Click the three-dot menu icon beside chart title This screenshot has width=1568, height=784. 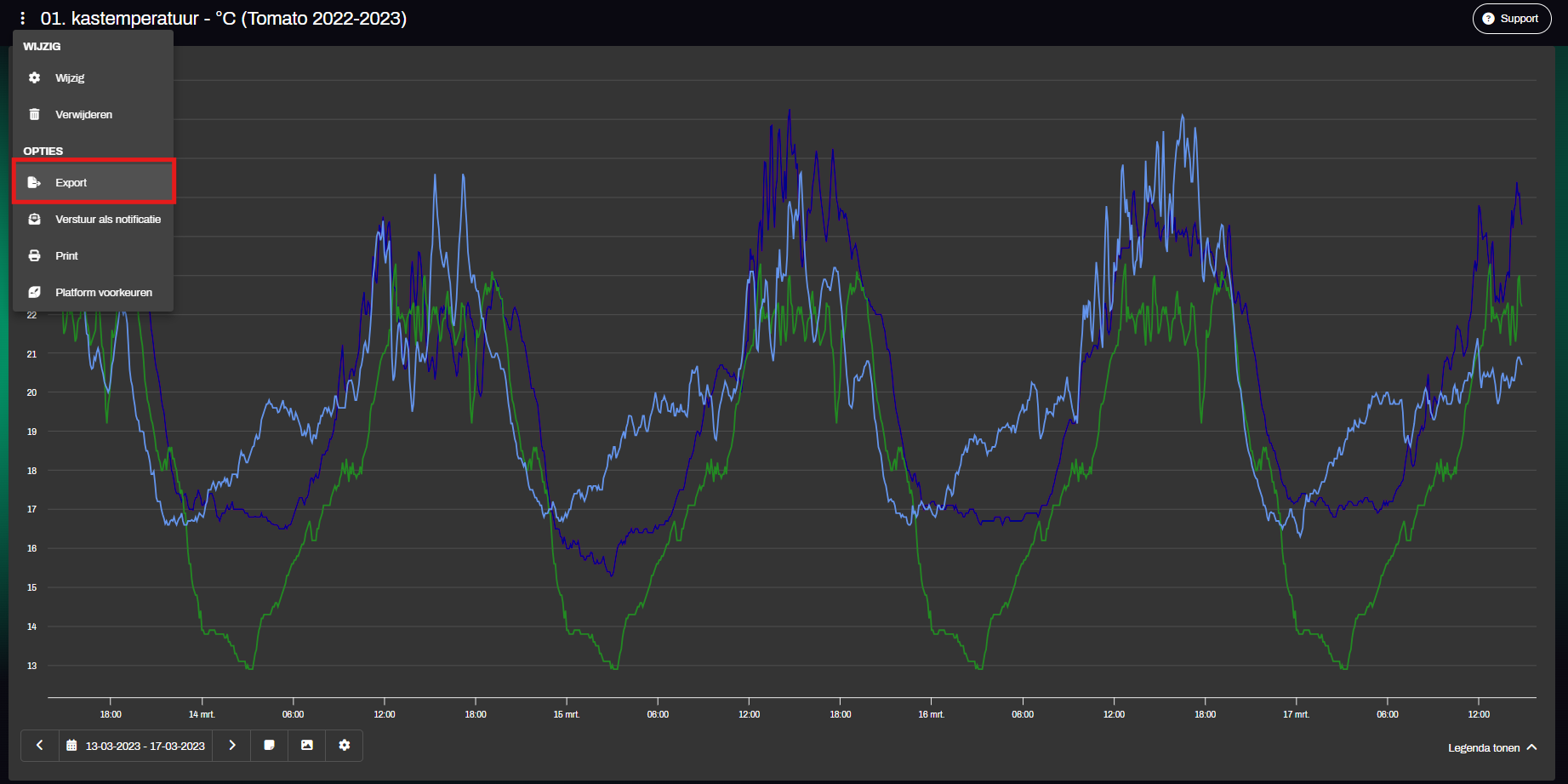click(23, 18)
